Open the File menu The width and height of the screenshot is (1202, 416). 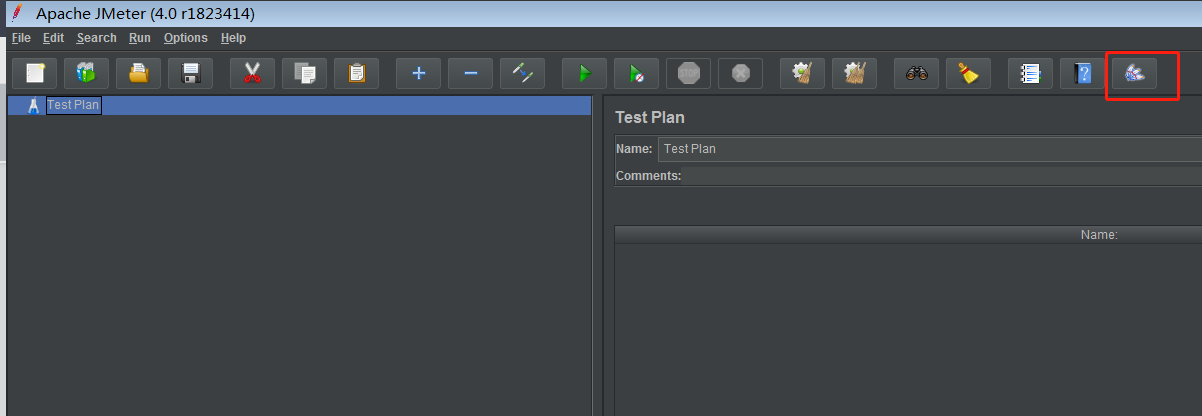[21, 38]
